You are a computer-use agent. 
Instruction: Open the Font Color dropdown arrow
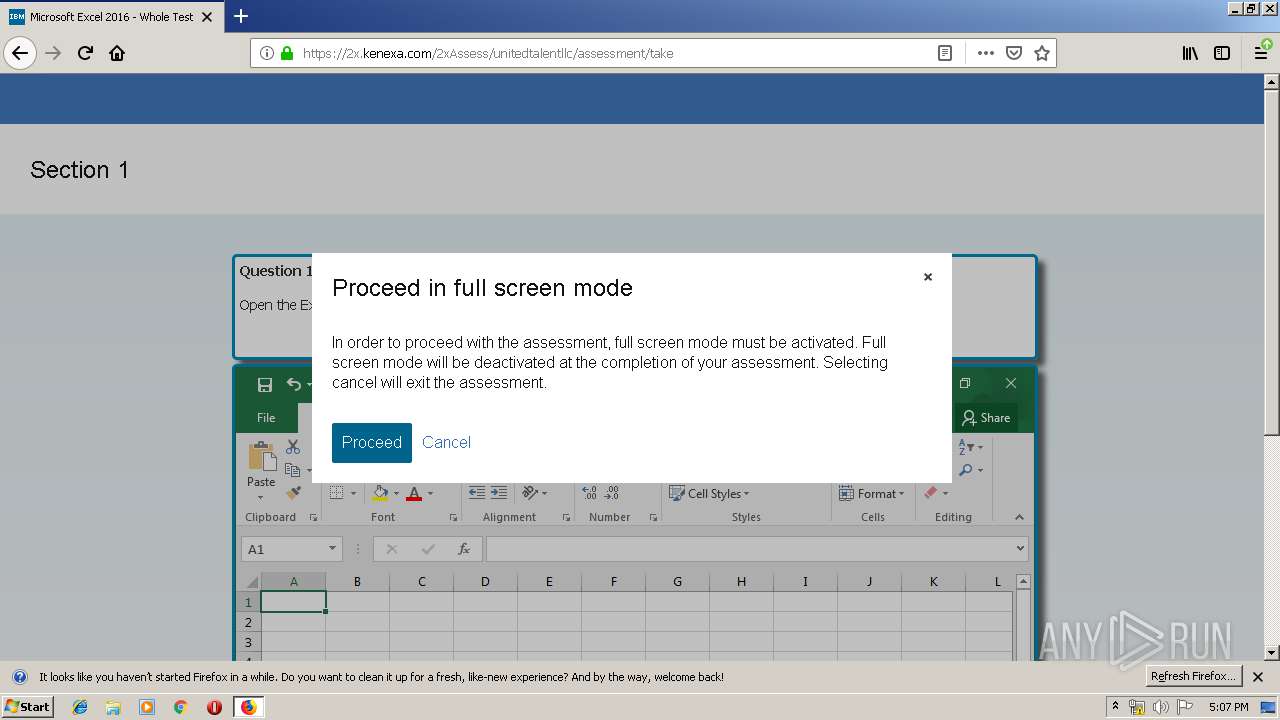(x=430, y=494)
